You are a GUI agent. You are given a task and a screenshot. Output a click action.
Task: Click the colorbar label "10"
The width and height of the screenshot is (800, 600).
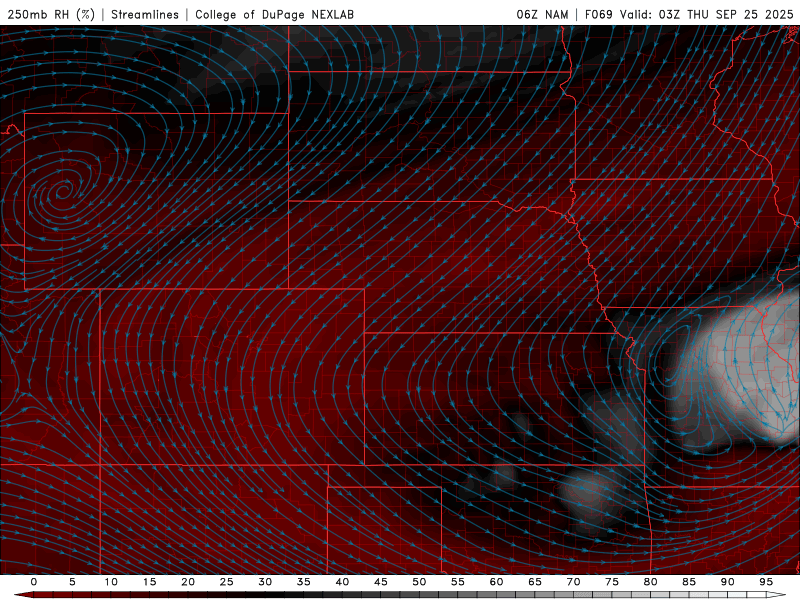coord(111,582)
